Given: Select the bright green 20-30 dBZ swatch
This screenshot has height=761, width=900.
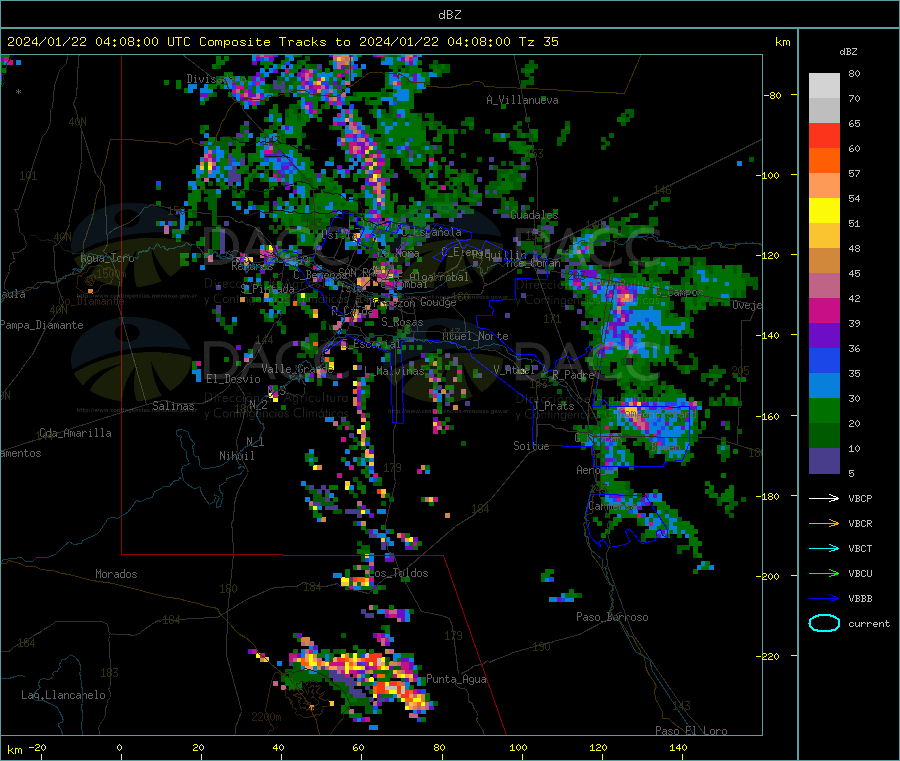Looking at the screenshot, I should [824, 411].
